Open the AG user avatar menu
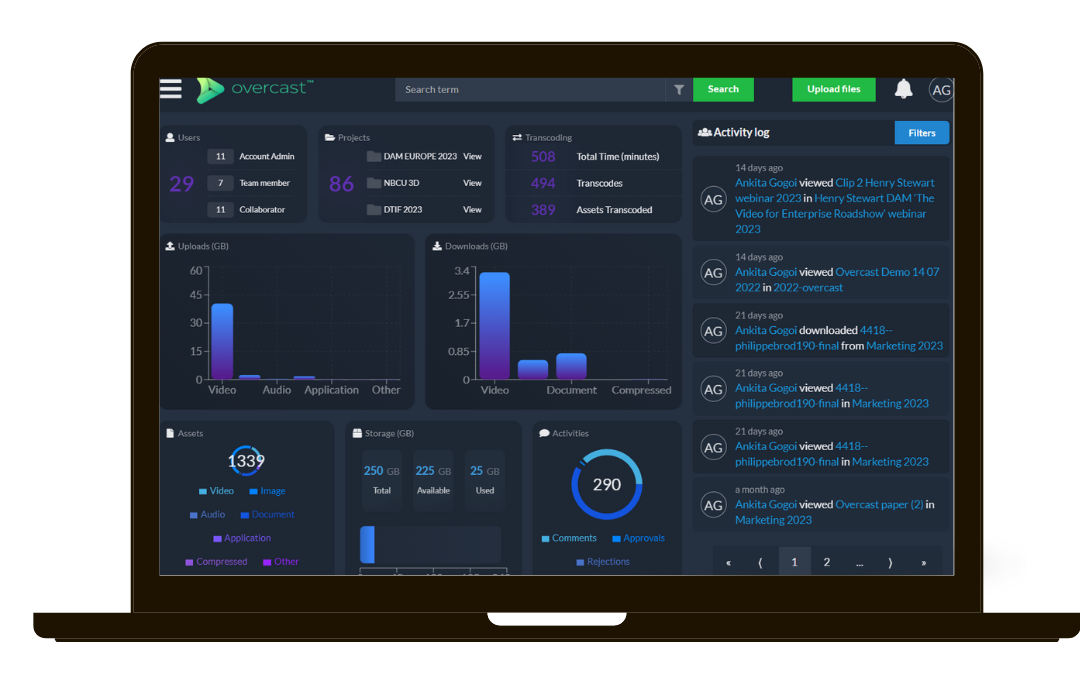Screen dimensions: 1080x675 tap(941, 90)
